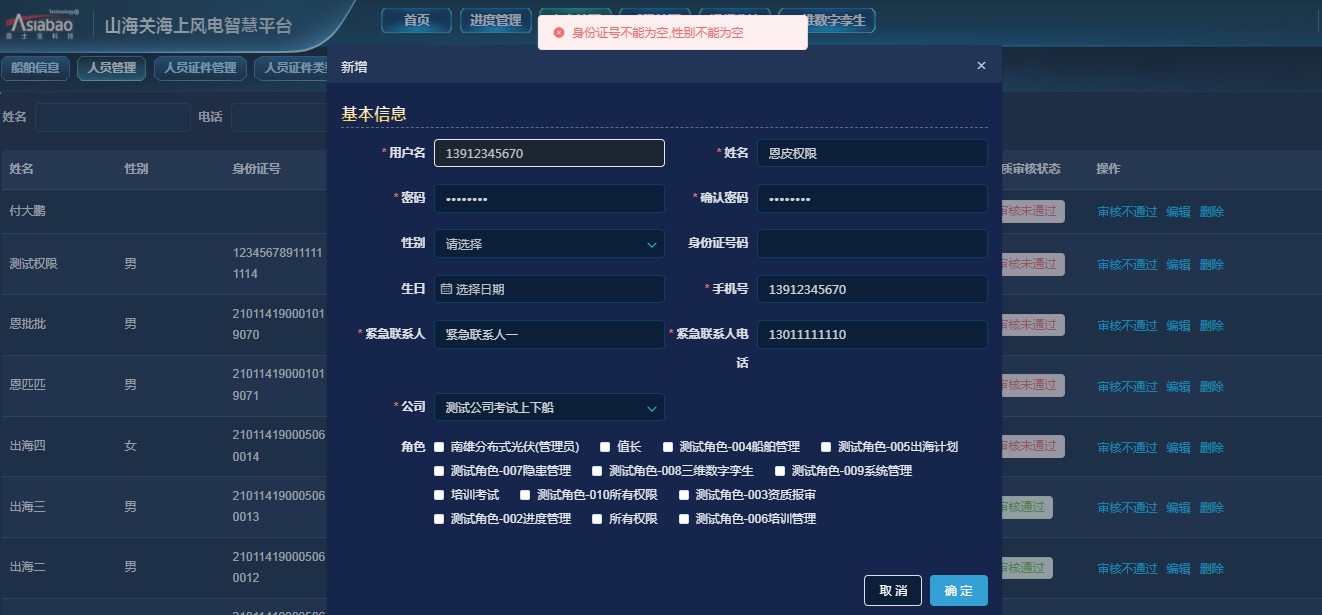
Task: Click the 确认密码 input field
Action: (x=872, y=198)
